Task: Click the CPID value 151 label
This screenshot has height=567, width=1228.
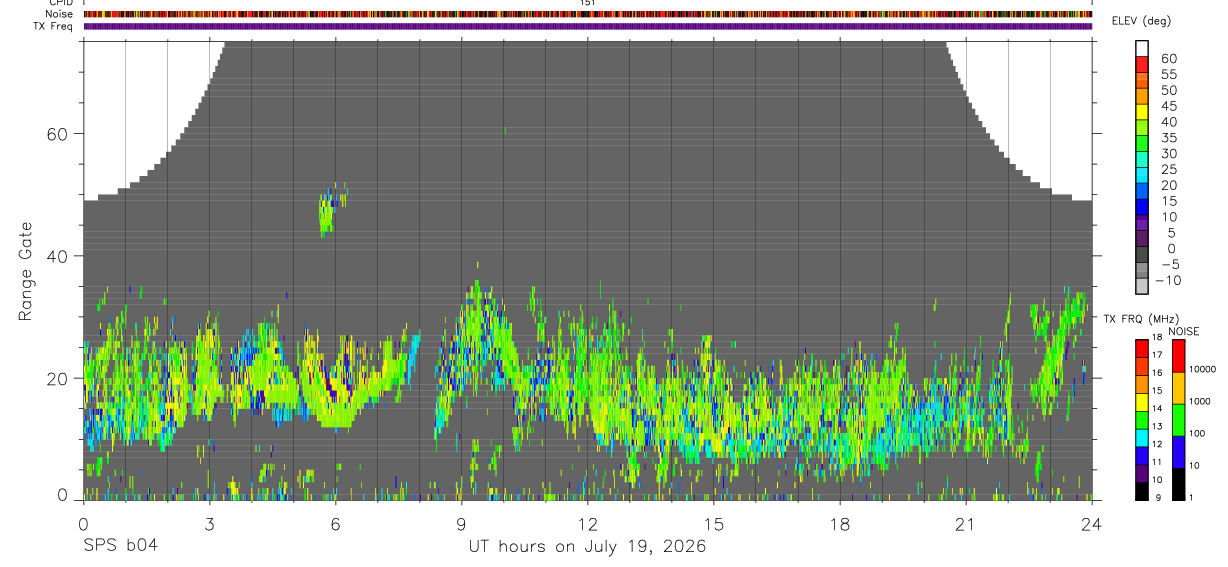Action: 587,3
